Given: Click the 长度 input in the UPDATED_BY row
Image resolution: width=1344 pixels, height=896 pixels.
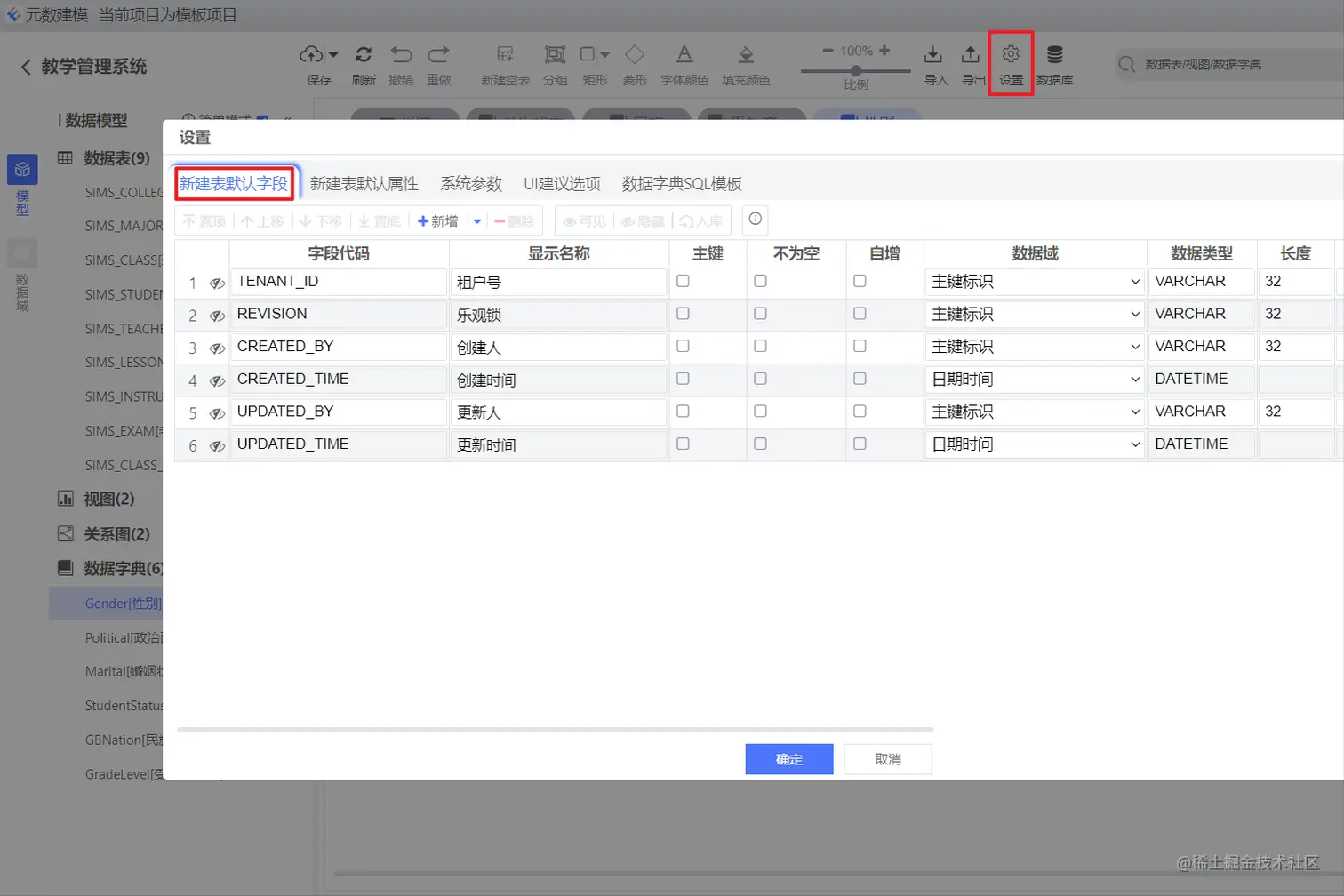Looking at the screenshot, I should [x=1295, y=412].
